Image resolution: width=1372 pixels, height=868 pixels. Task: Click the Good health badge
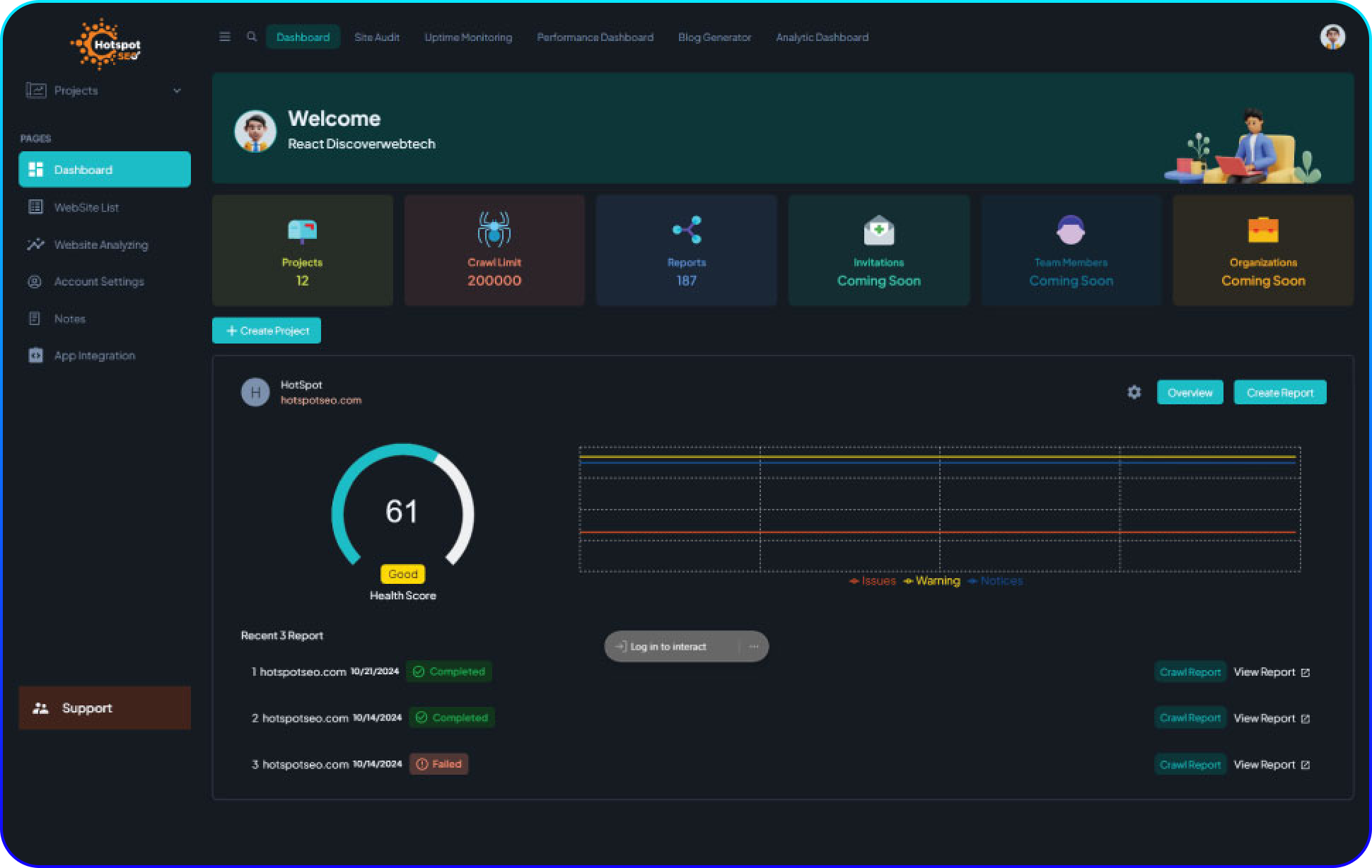click(402, 574)
